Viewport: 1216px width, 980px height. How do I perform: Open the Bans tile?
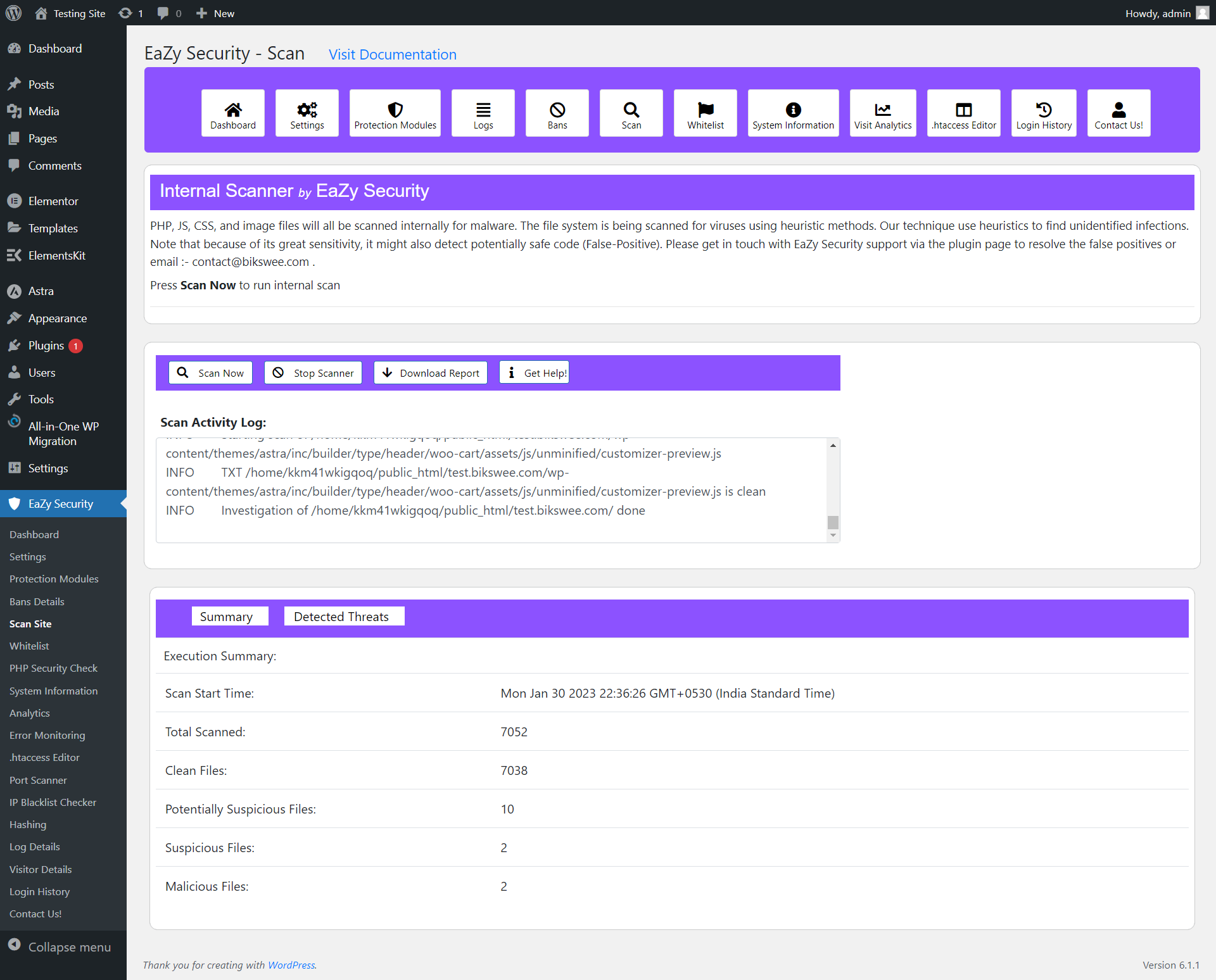557,113
